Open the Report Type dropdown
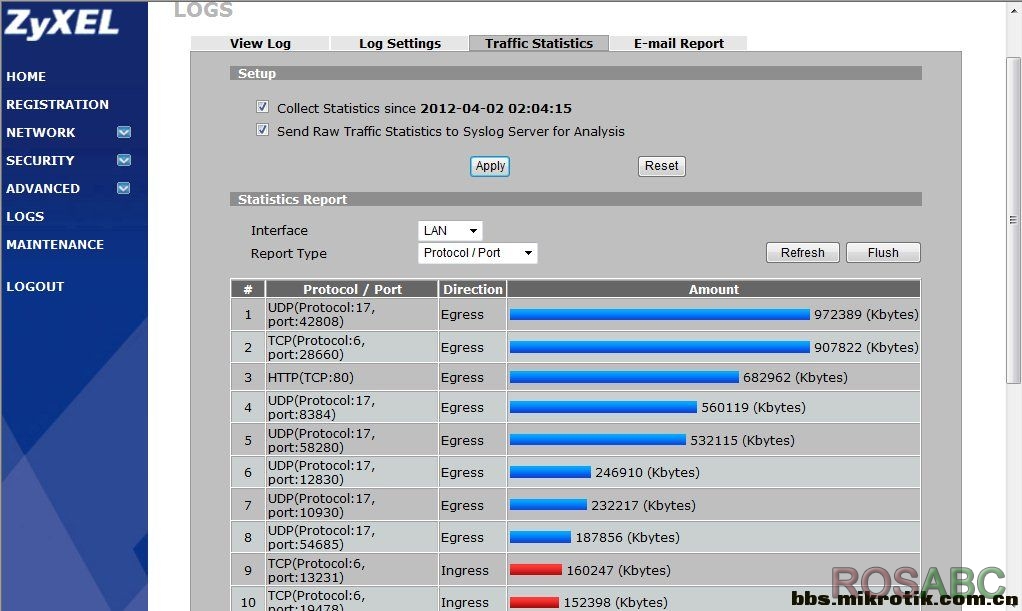Viewport: 1022px width, 611px height. pyautogui.click(x=478, y=253)
